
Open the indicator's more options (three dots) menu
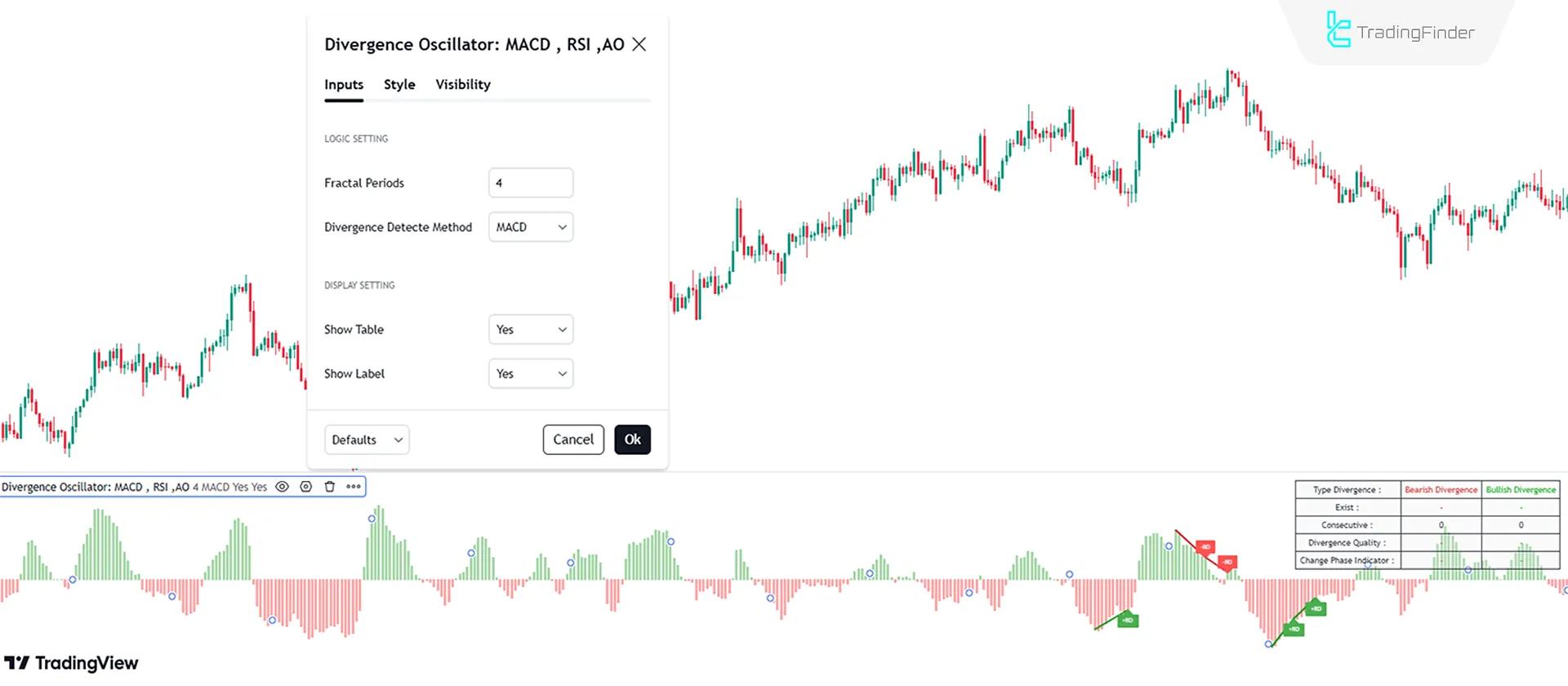click(353, 486)
